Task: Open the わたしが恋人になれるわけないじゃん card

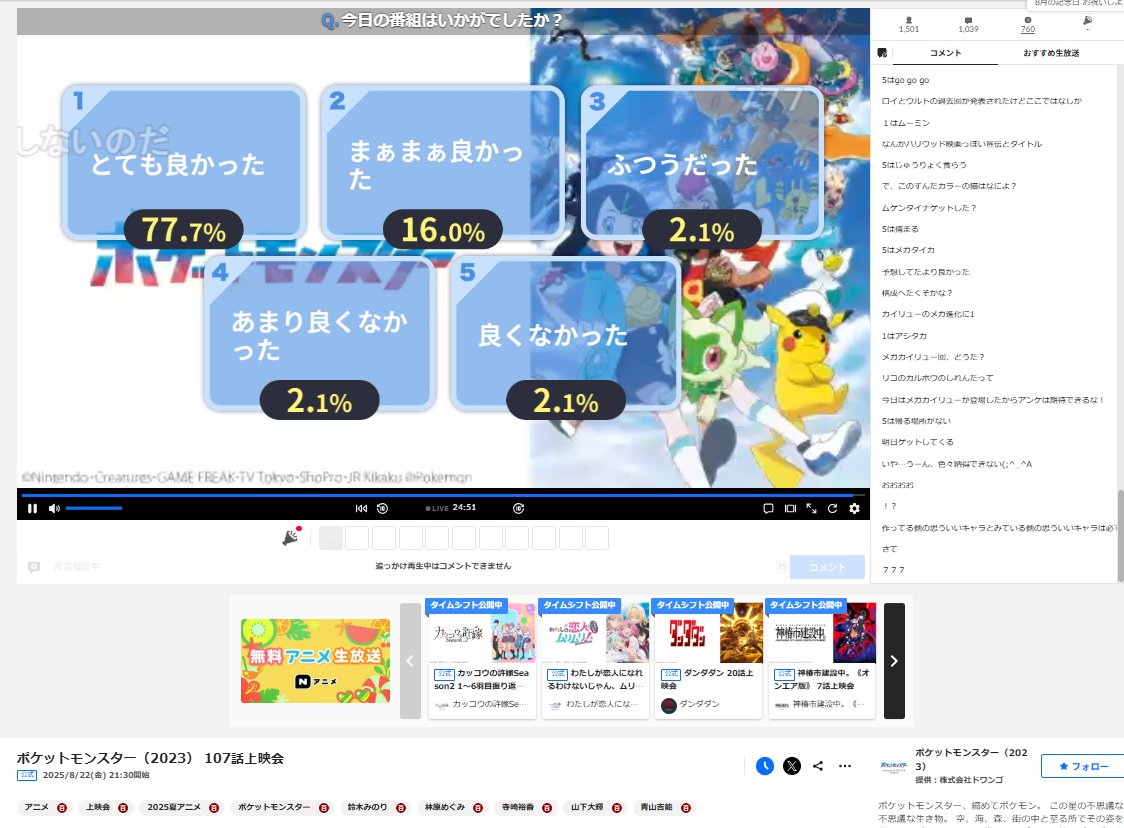Action: [x=595, y=658]
